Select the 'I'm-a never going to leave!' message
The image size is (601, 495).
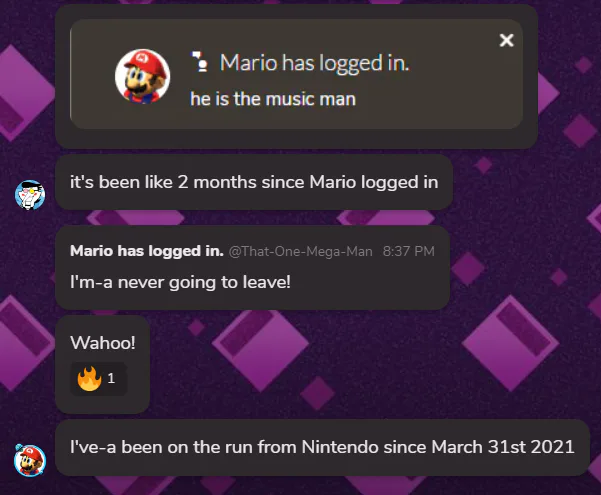[180, 283]
